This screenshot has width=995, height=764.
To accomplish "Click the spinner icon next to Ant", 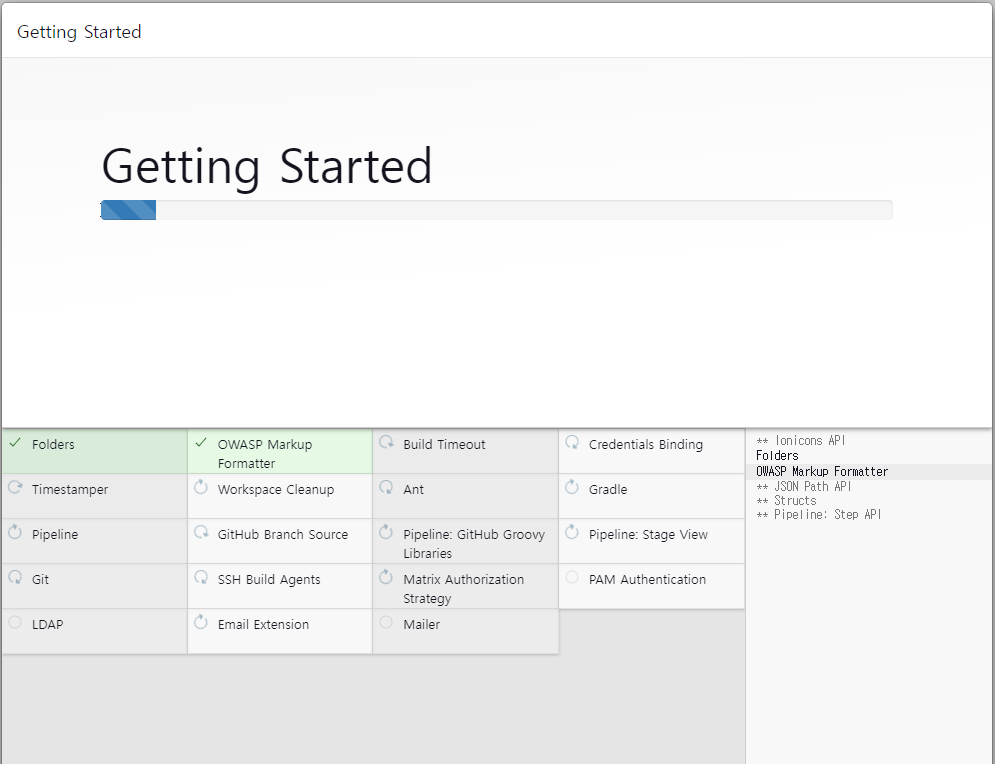I will [x=386, y=487].
